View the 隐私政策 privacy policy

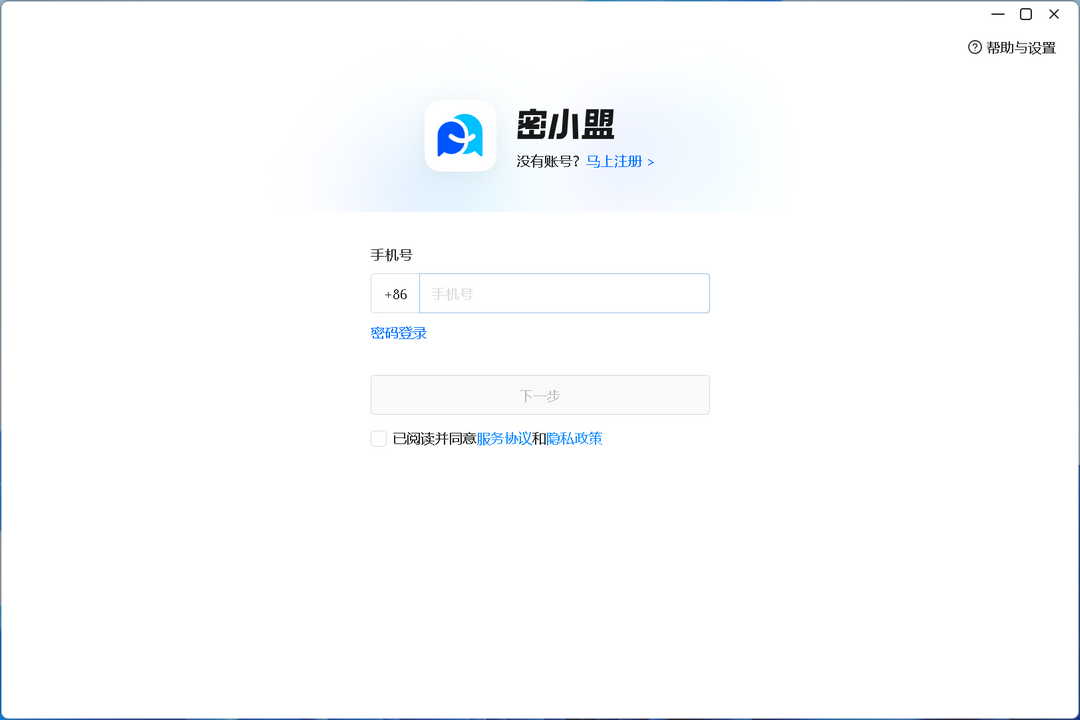point(577,438)
